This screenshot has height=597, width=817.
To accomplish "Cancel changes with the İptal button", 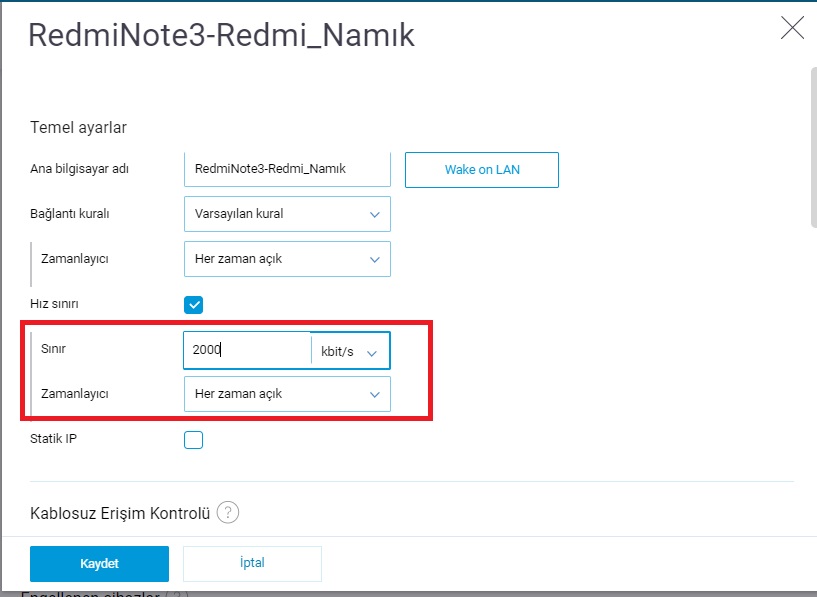I will coord(252,564).
